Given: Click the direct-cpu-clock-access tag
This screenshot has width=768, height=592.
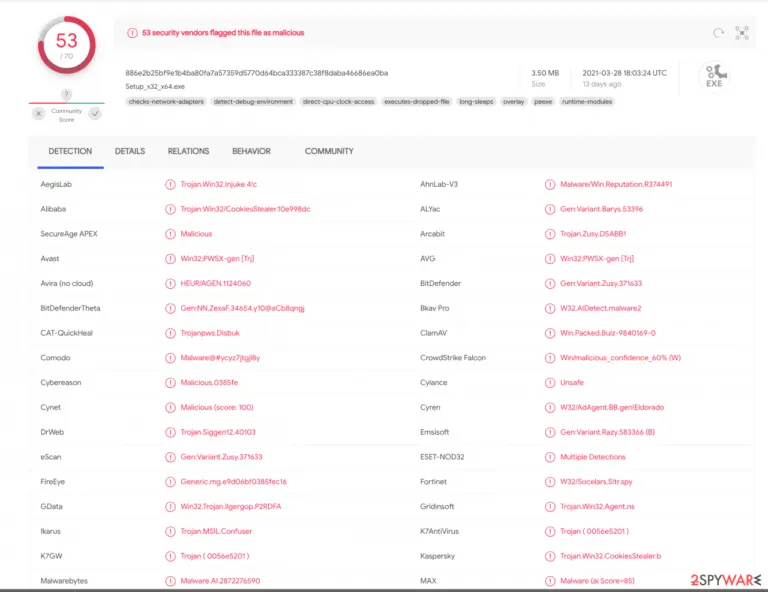Looking at the screenshot, I should [338, 102].
